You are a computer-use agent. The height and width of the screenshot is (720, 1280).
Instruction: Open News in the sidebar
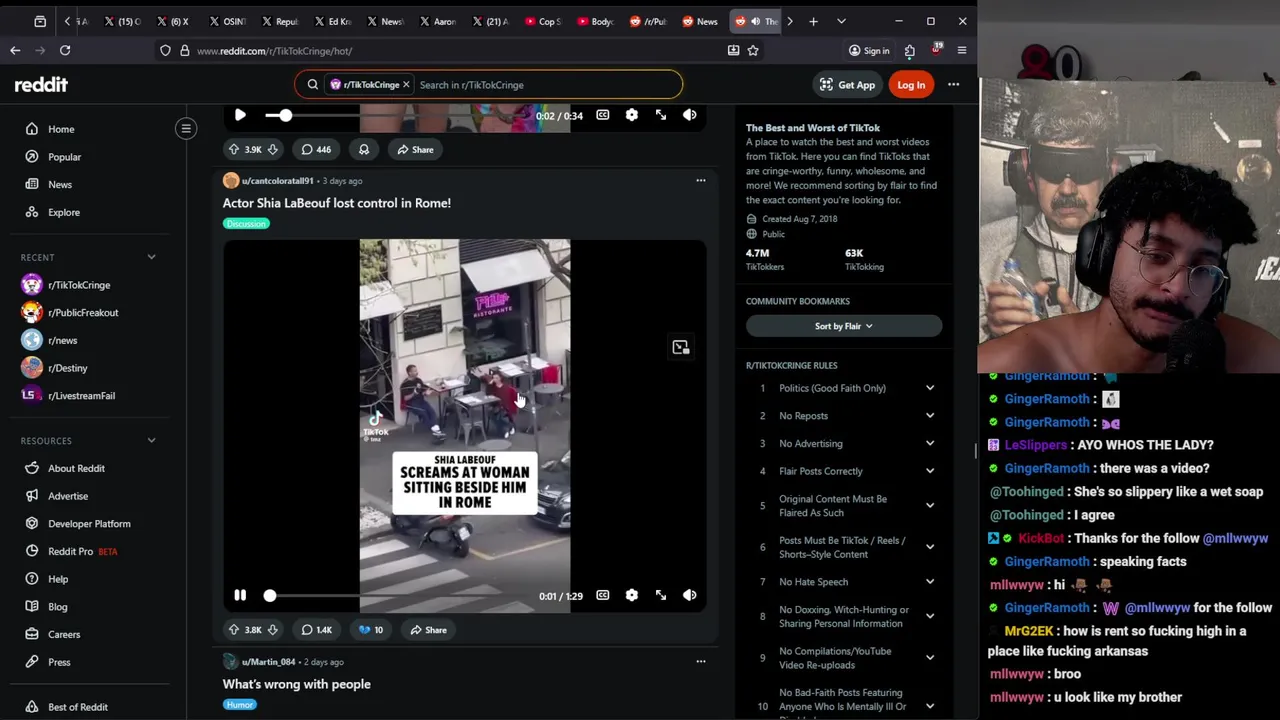point(60,184)
